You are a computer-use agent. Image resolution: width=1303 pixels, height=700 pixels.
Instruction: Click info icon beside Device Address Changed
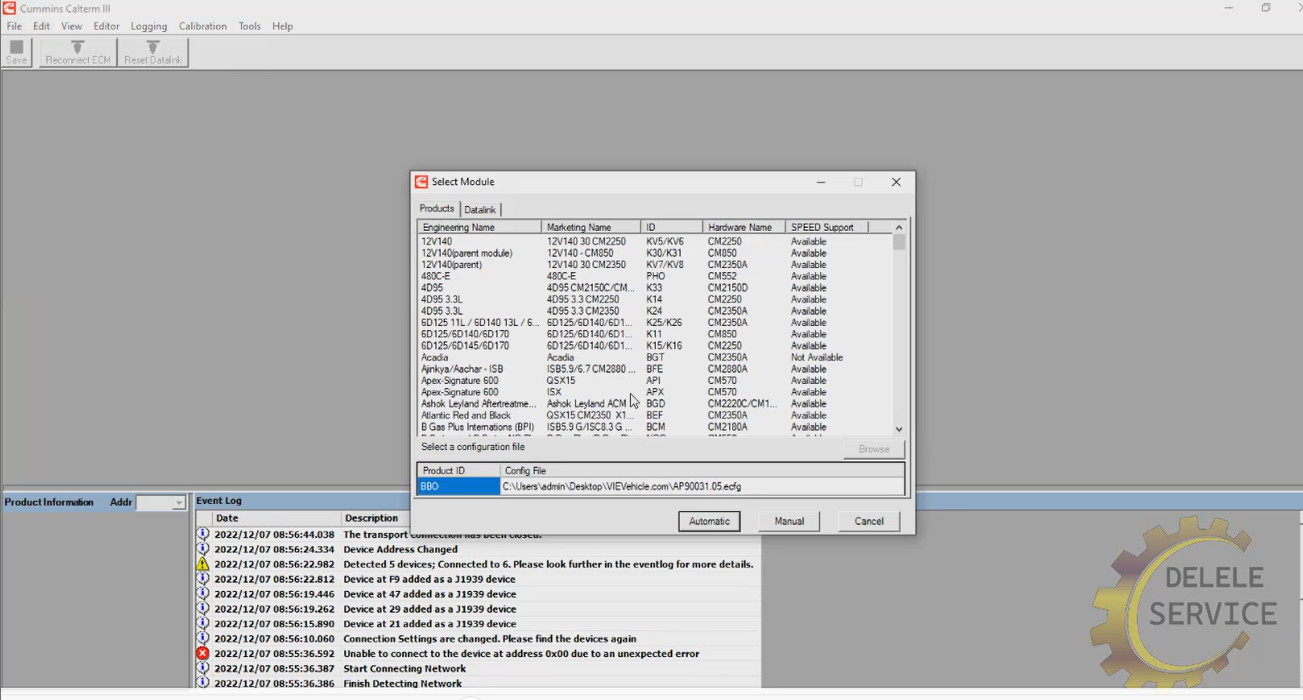(x=203, y=549)
